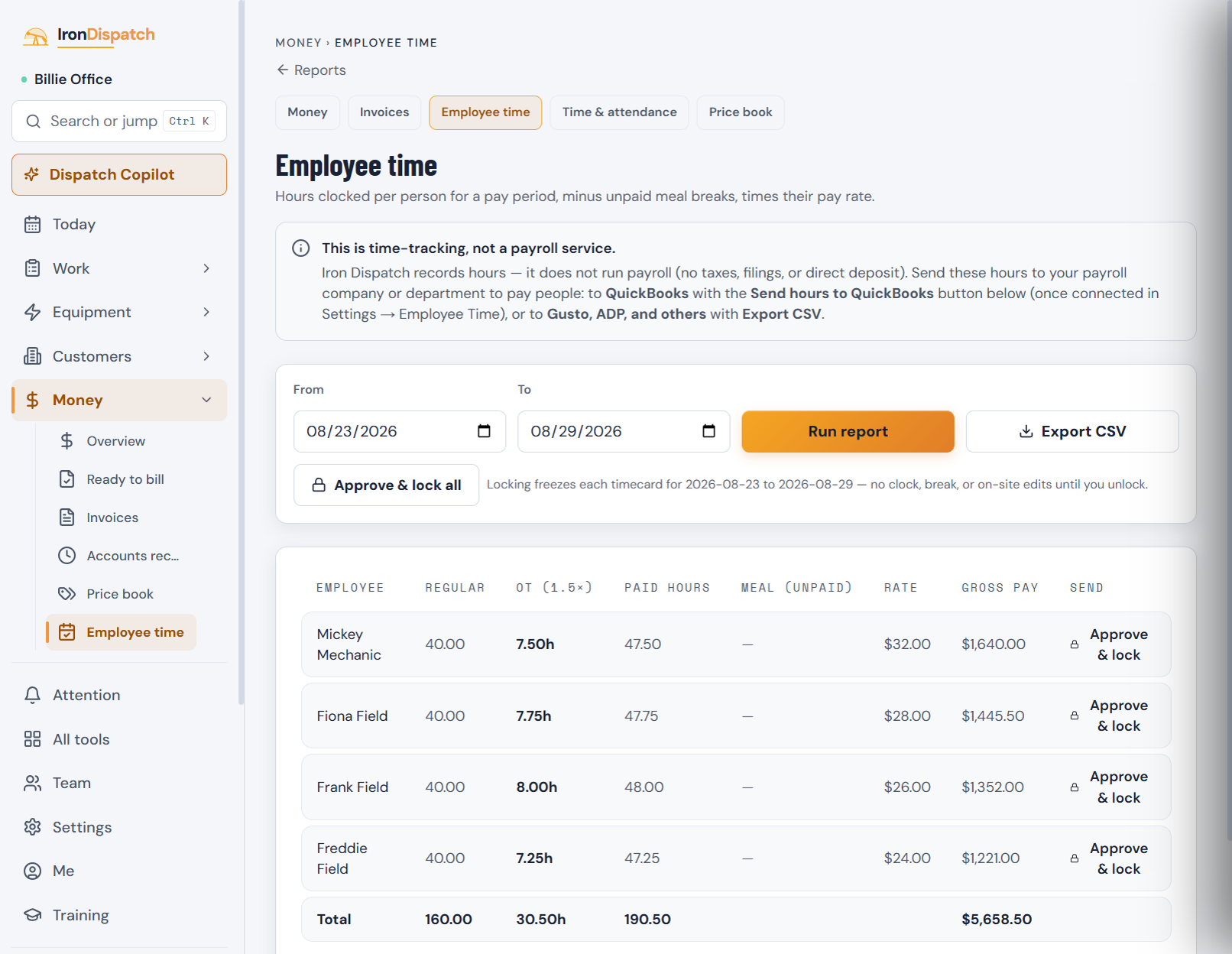
Task: Open the From date calendar picker
Action: [x=484, y=431]
